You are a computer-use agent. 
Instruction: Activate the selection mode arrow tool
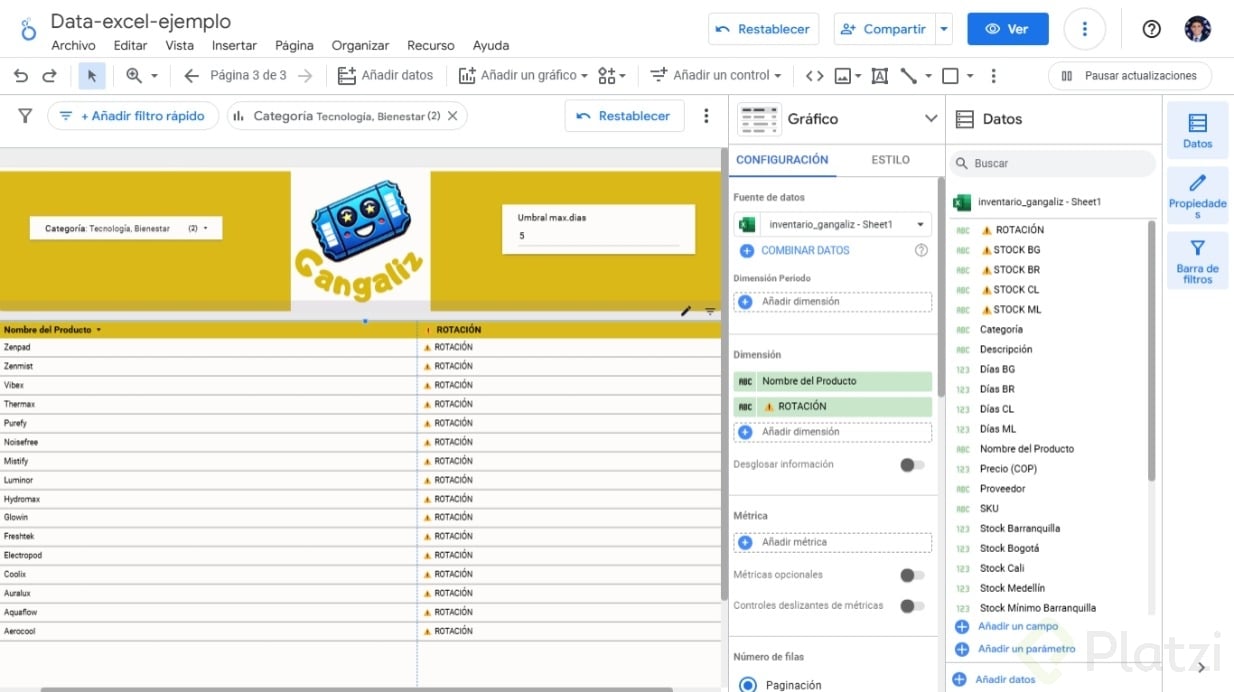[91, 76]
